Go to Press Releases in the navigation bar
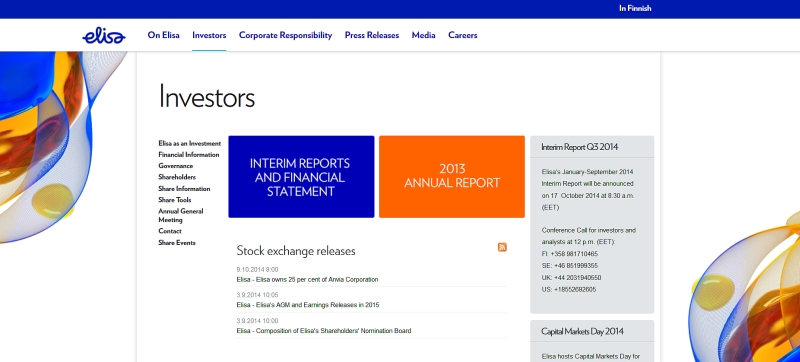 click(372, 35)
